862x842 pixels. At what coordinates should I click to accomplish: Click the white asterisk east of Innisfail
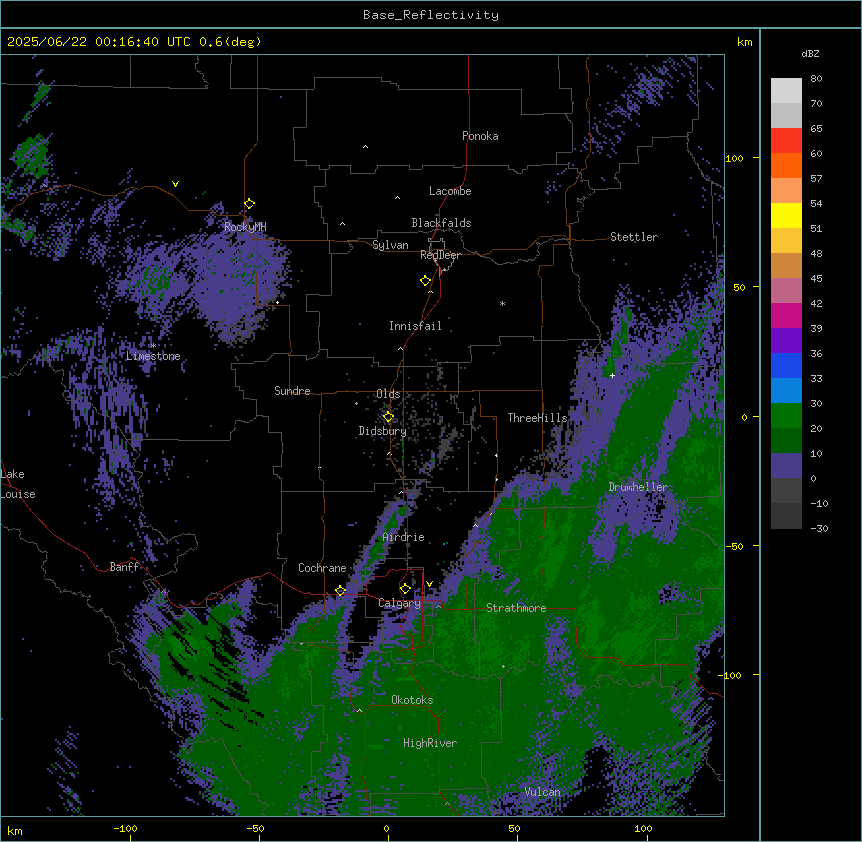click(502, 303)
